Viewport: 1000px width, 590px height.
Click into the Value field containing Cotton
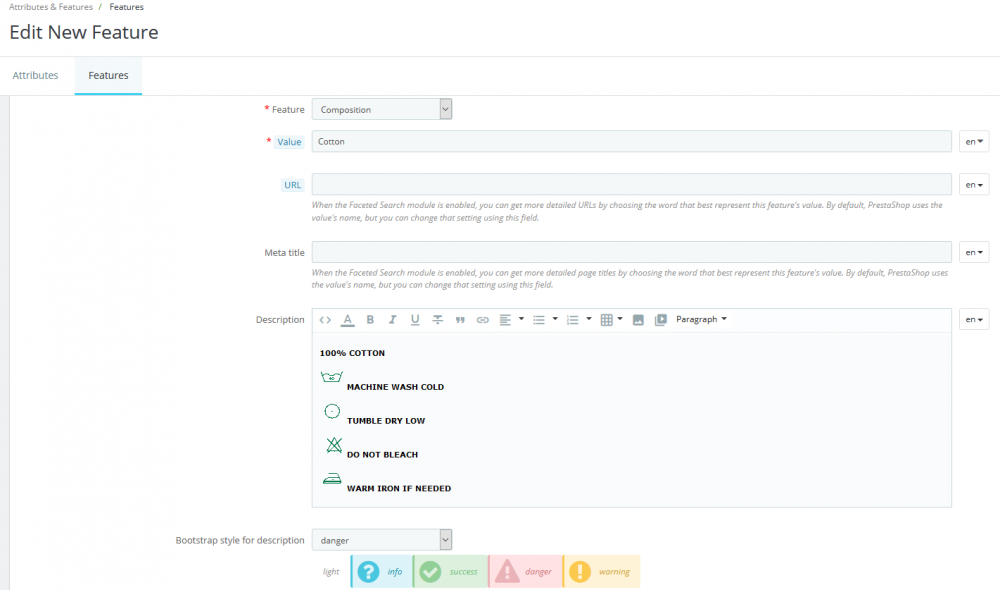coord(631,142)
